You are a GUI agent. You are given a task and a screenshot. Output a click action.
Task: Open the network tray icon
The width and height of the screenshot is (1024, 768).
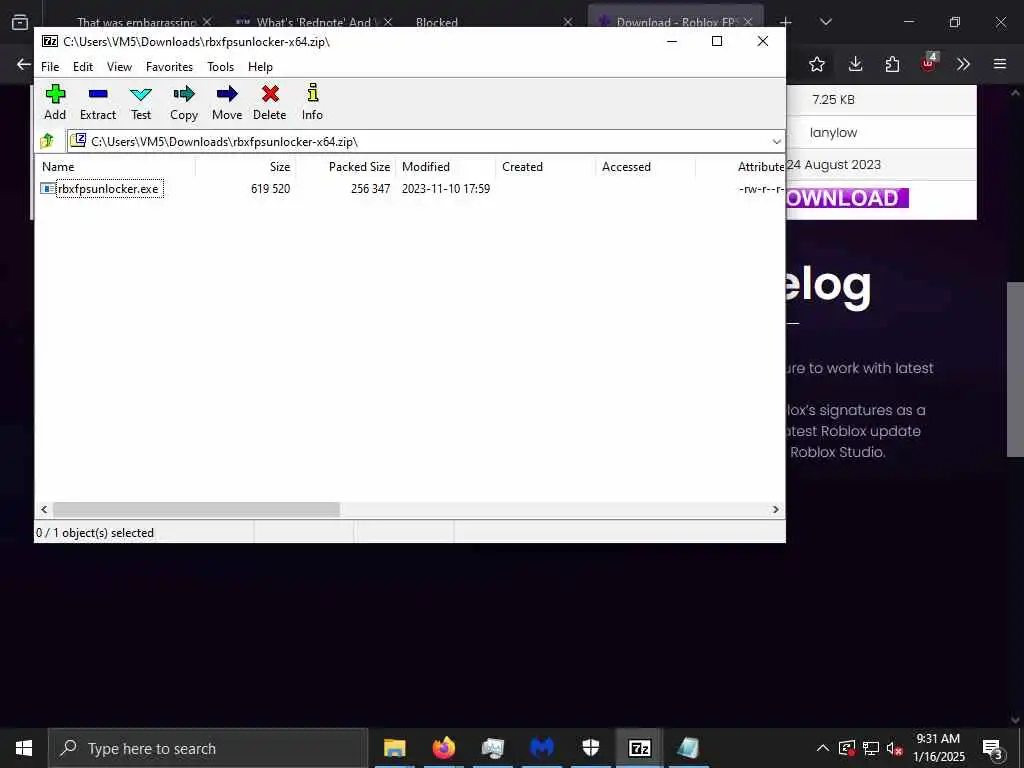(871, 748)
